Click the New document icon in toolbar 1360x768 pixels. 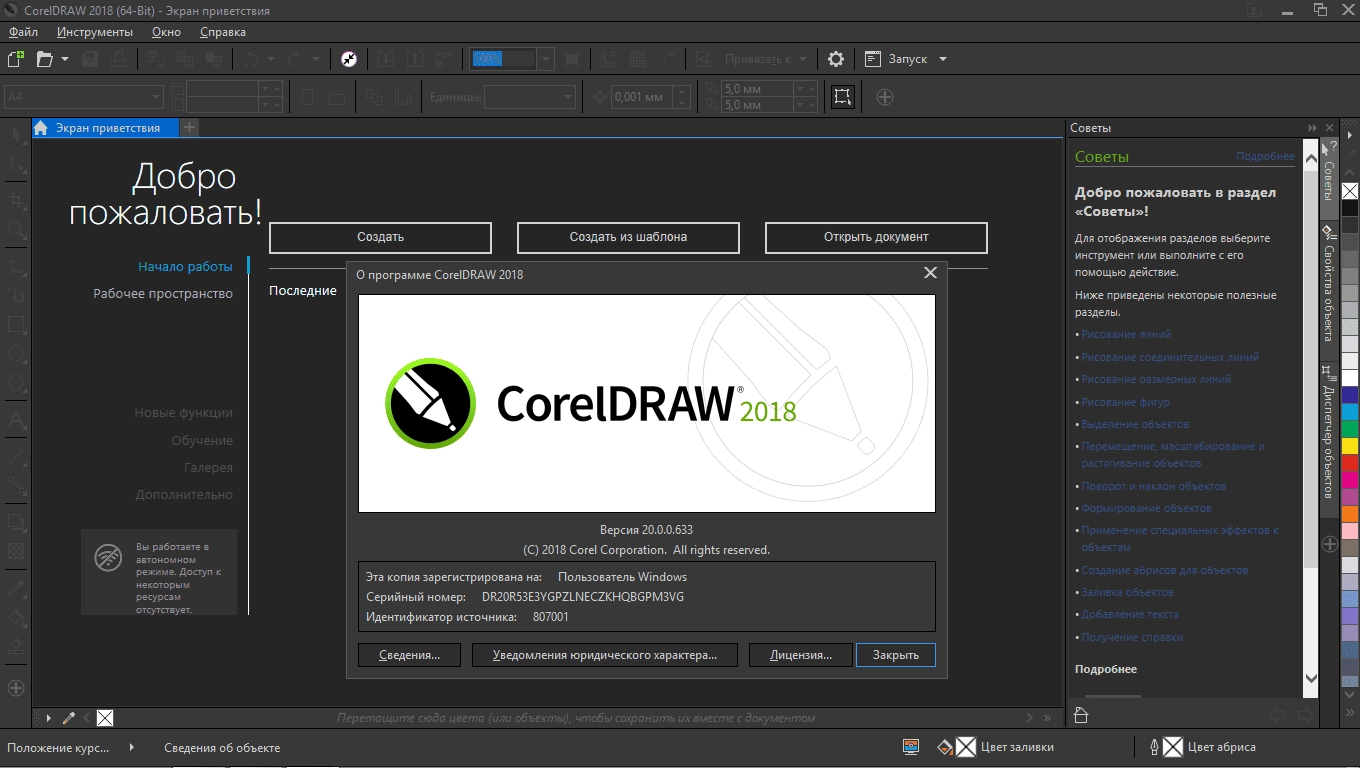point(15,59)
